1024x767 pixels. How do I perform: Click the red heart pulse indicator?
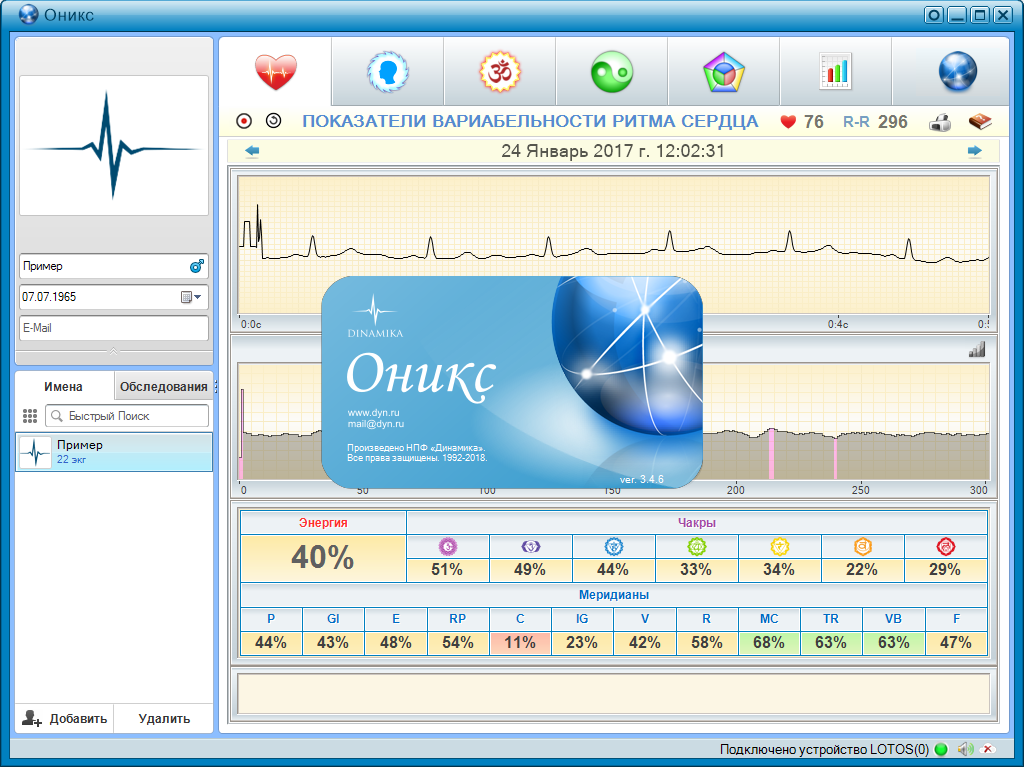(x=788, y=122)
